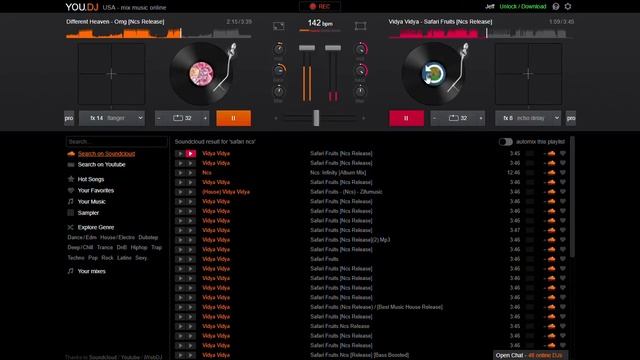
Task: Click the left deck FX XY pad
Action: pos(111,74)
